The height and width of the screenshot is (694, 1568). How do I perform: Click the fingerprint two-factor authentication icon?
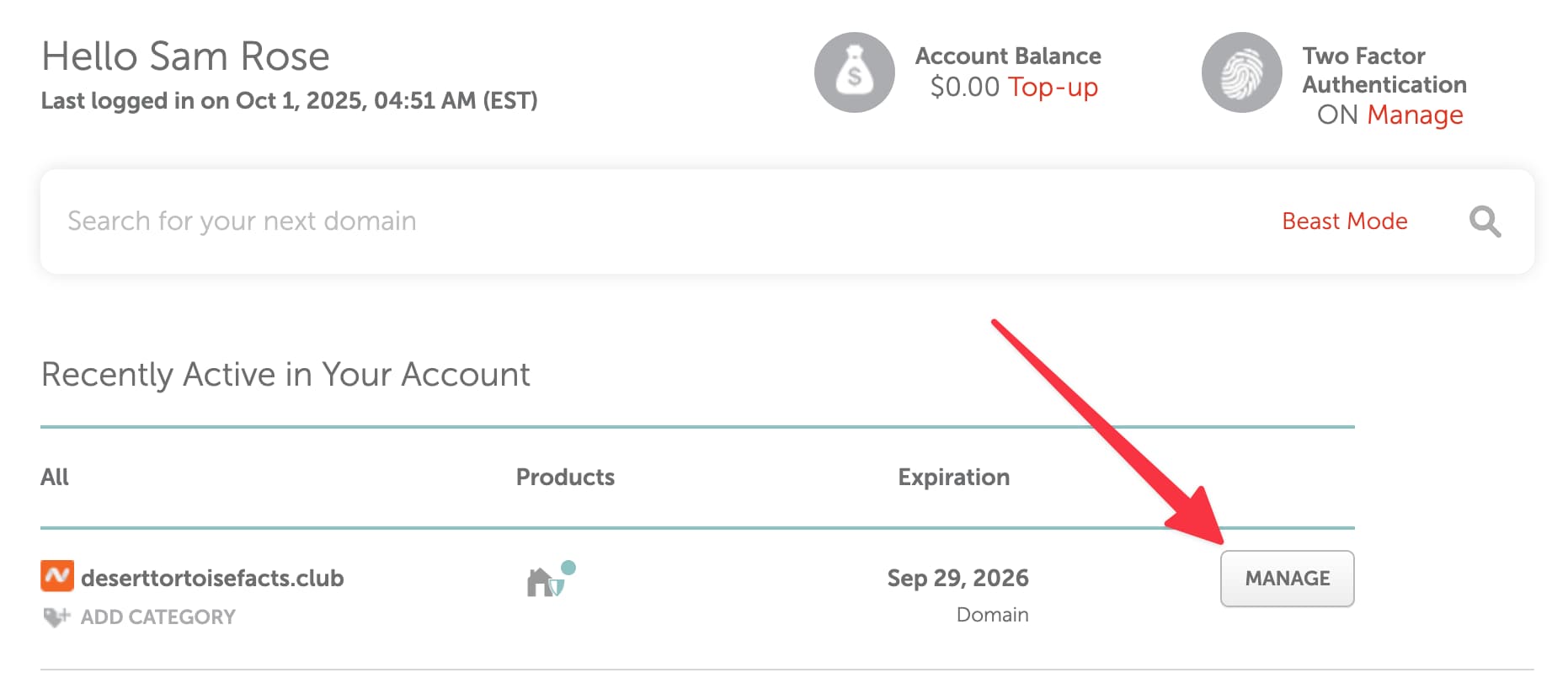(1241, 72)
